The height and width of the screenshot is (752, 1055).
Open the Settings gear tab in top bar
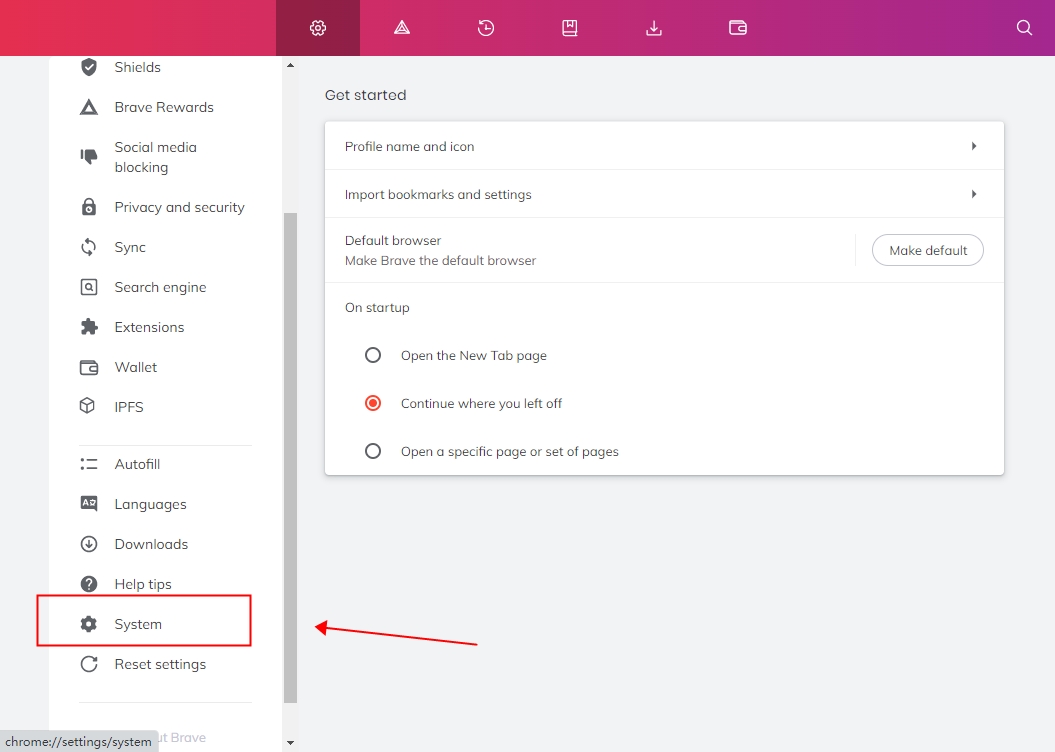click(x=318, y=28)
